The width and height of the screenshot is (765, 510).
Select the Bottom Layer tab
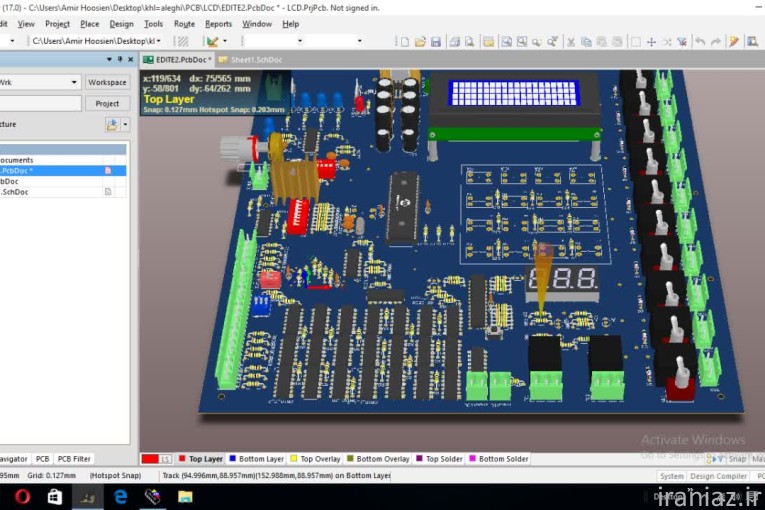click(256, 459)
